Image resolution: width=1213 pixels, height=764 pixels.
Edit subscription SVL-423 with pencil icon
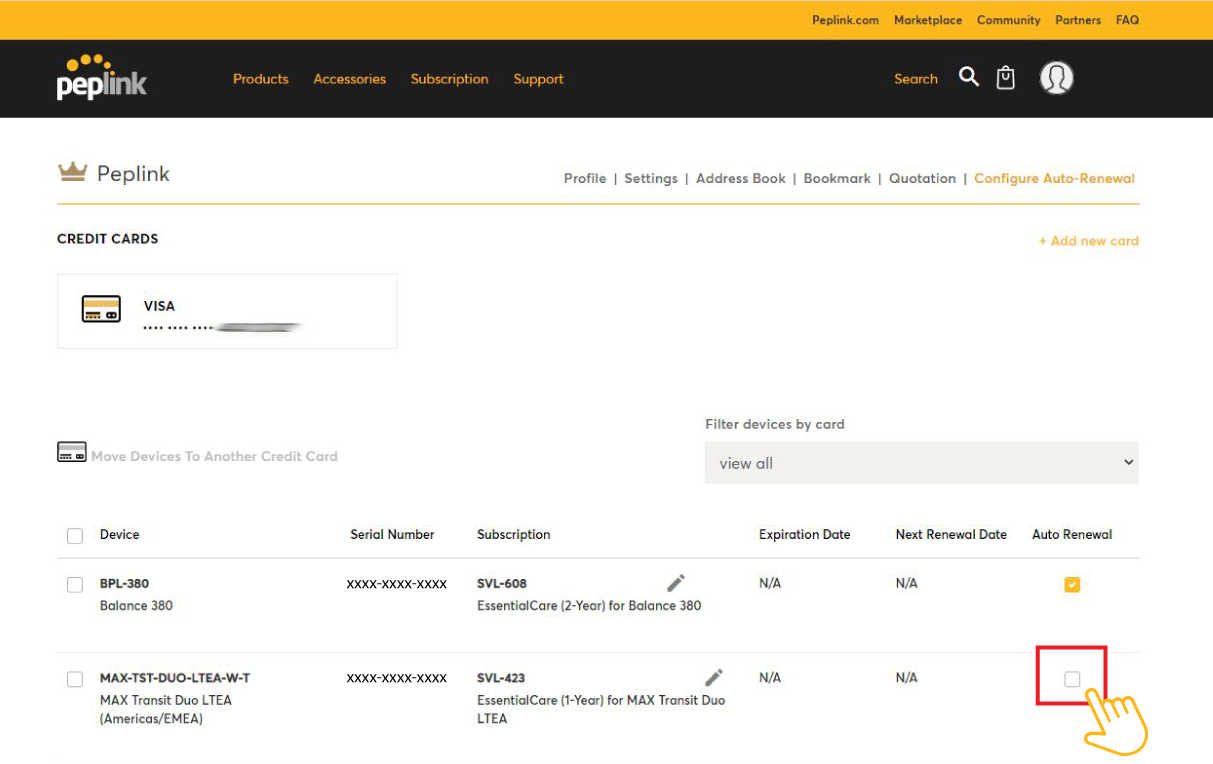(x=713, y=678)
